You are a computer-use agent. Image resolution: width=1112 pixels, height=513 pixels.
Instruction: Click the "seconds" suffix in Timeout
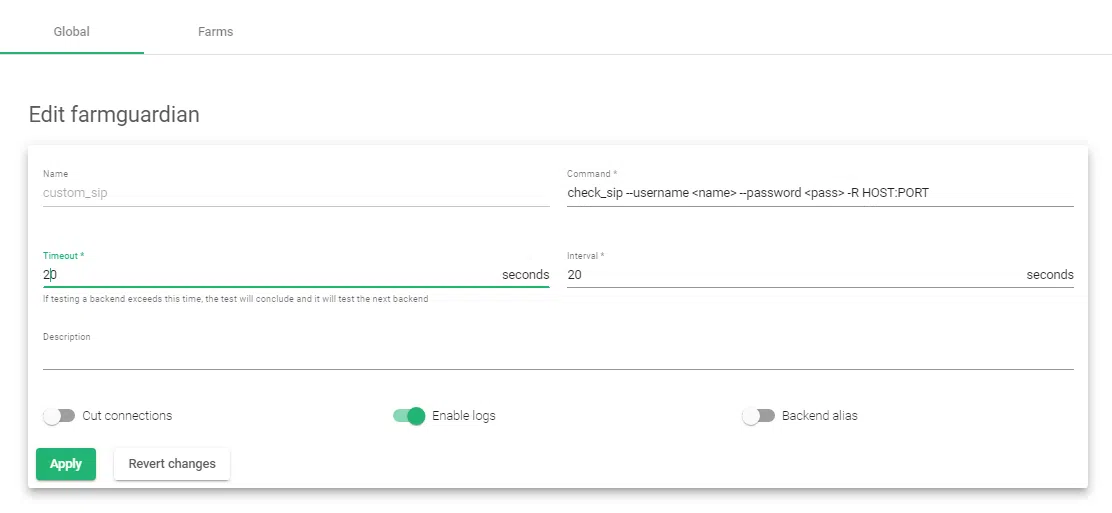pyautogui.click(x=525, y=275)
